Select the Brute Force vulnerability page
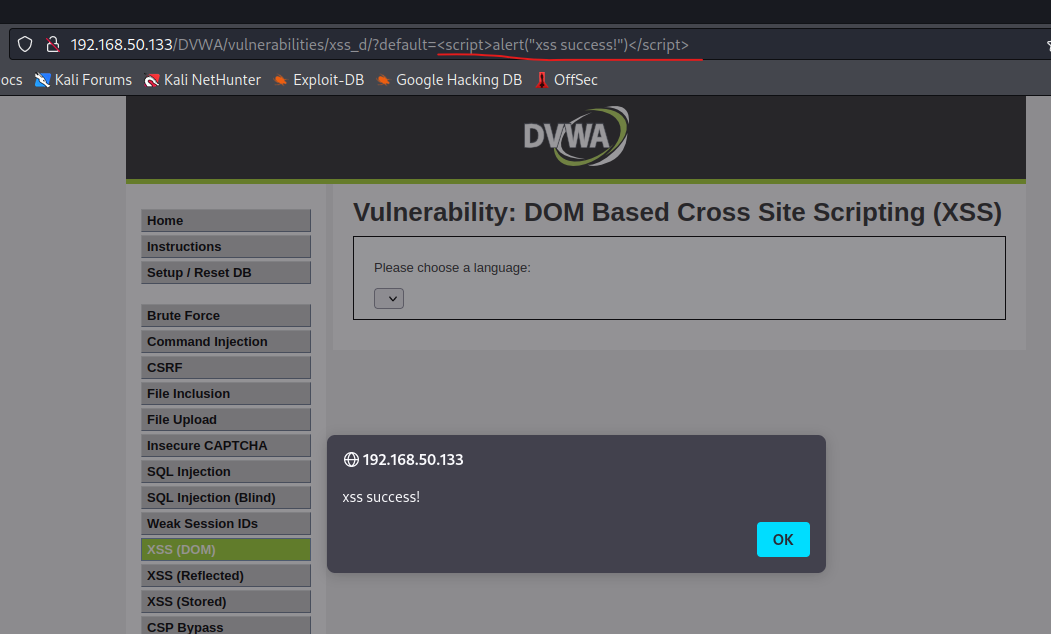This screenshot has width=1051, height=634. point(226,316)
